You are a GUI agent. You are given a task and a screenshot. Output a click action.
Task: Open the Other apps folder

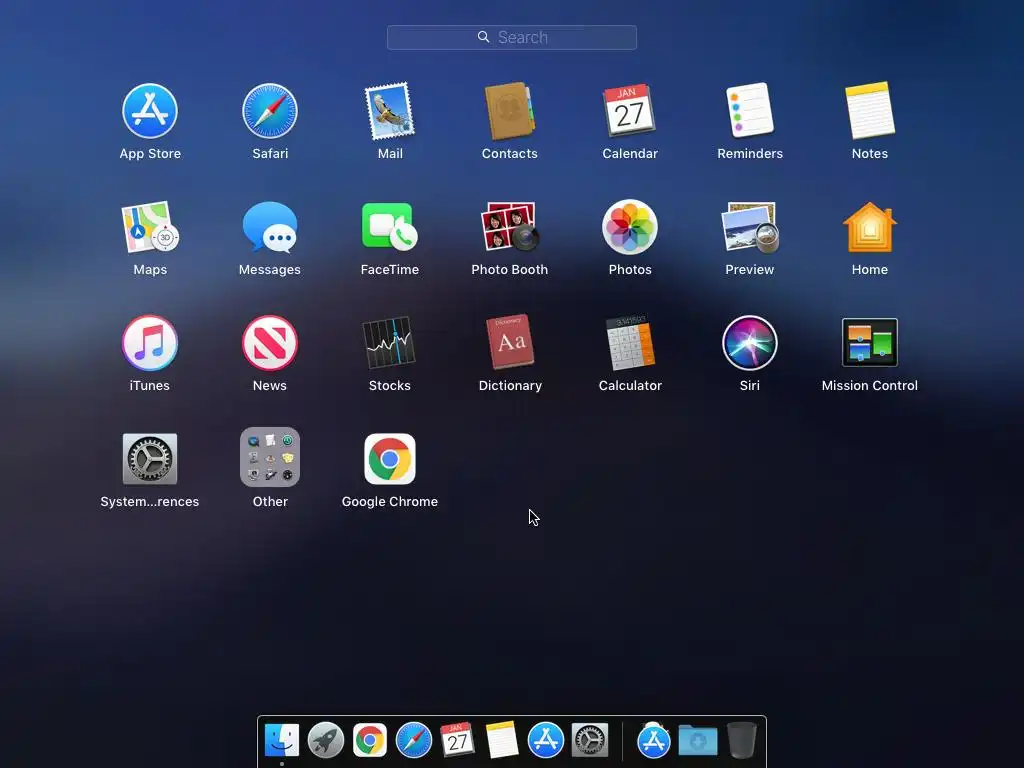tap(270, 457)
